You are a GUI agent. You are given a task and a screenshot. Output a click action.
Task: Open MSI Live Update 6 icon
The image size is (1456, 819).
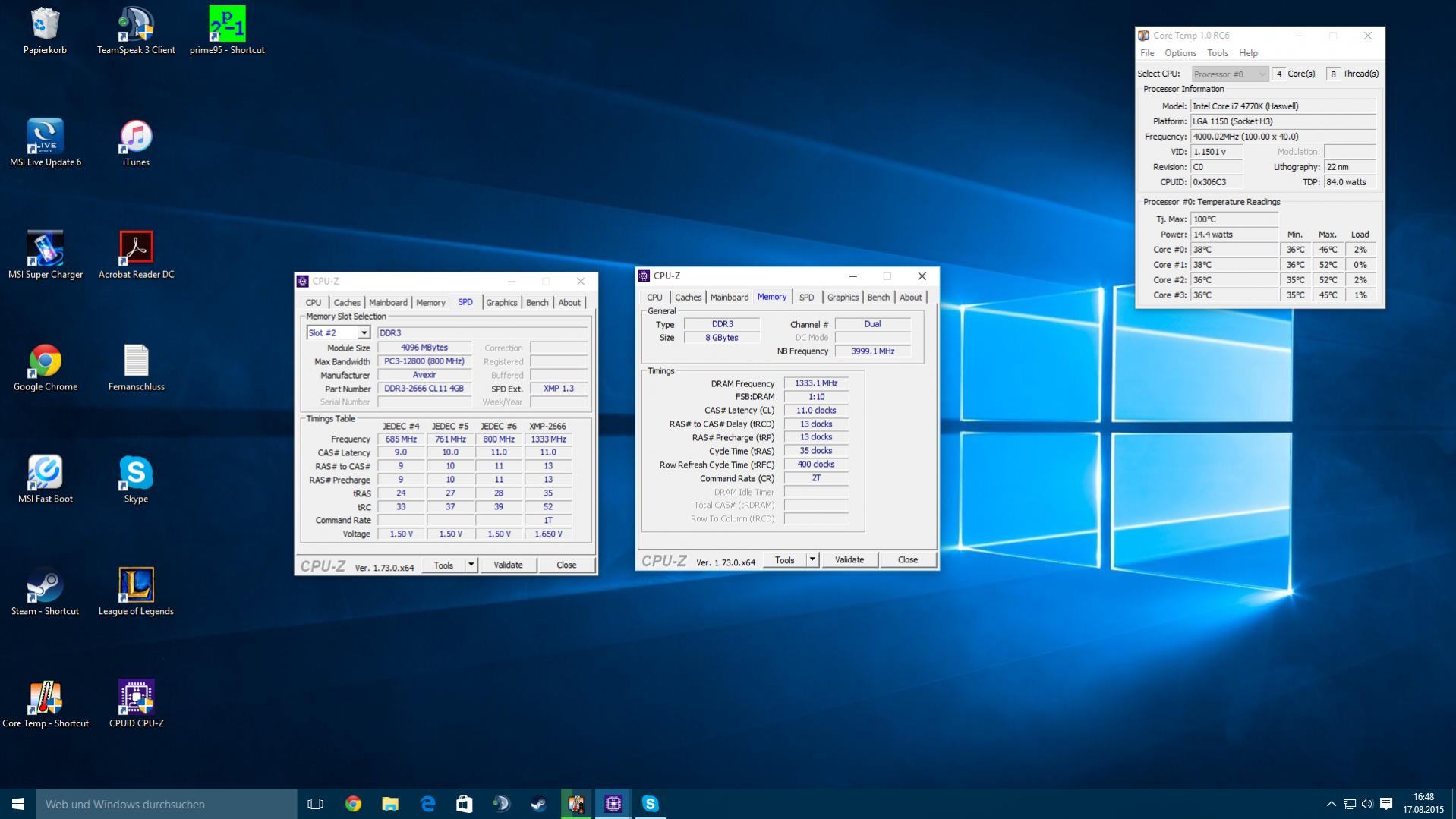(45, 143)
